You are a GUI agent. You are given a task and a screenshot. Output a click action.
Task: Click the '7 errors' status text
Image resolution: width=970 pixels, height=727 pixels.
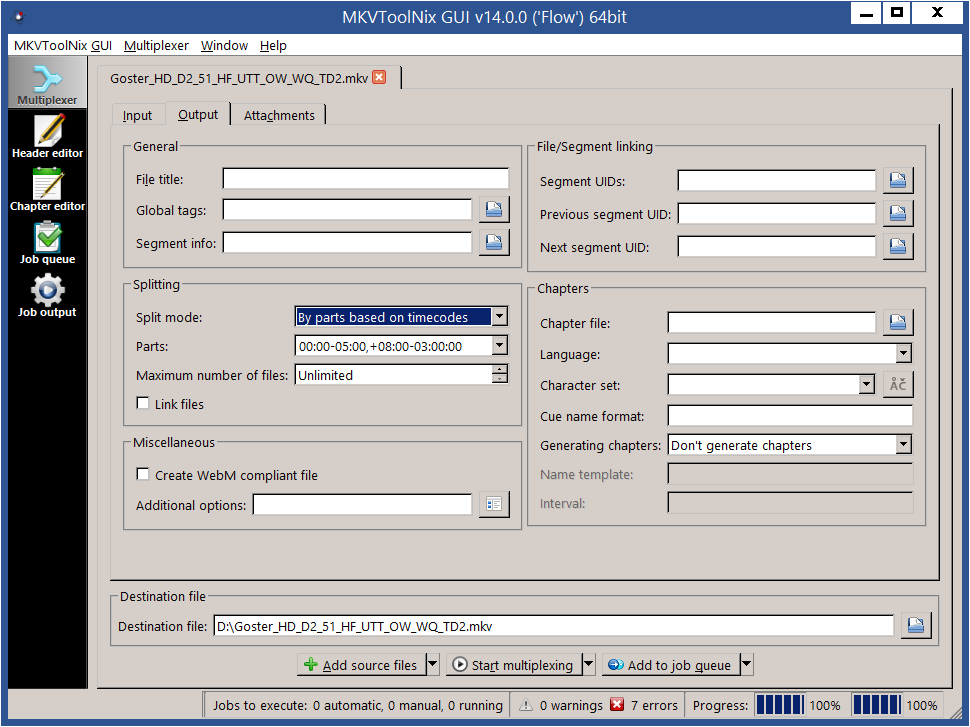(x=654, y=705)
